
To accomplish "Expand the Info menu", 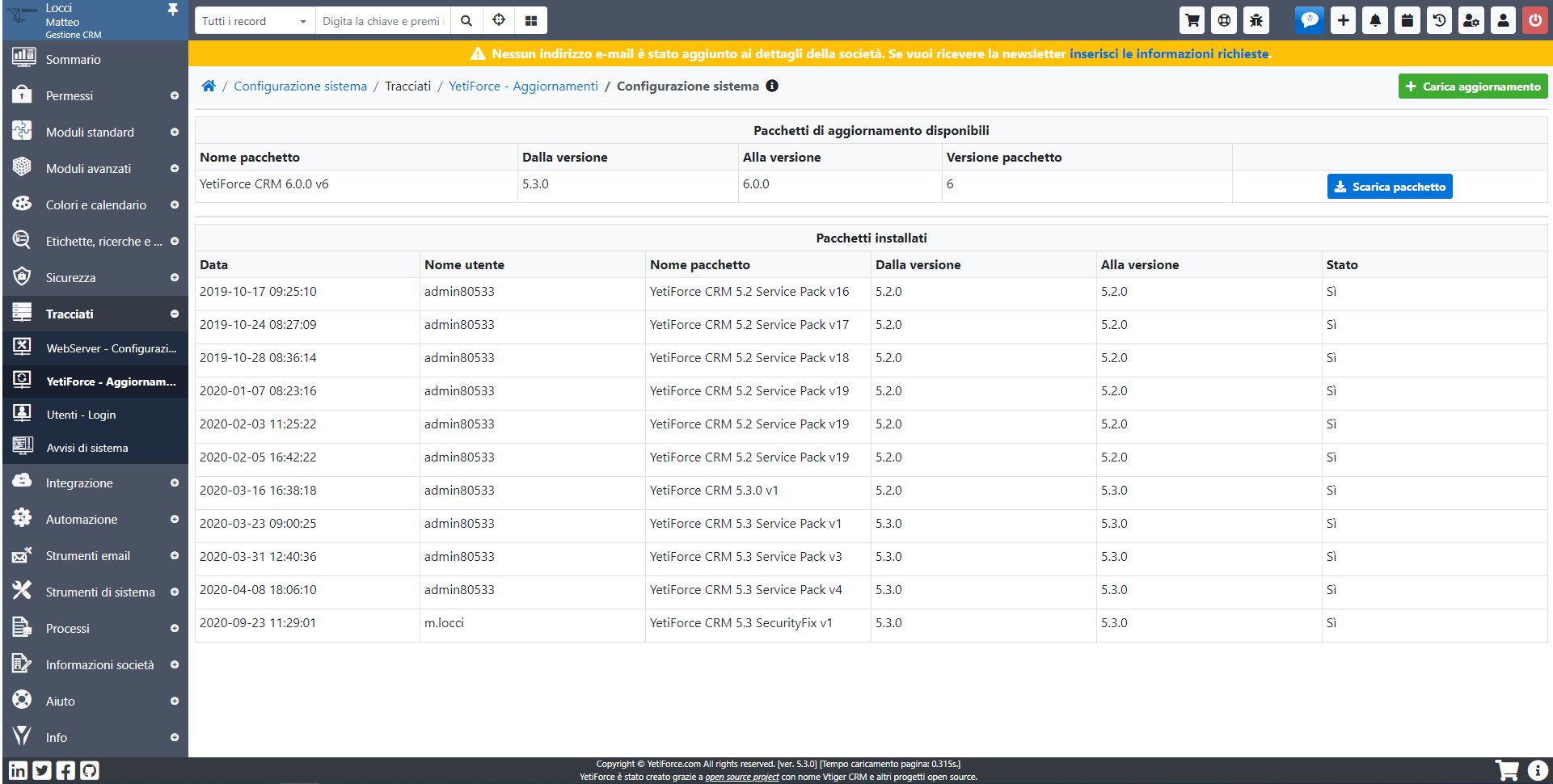I will tap(95, 737).
